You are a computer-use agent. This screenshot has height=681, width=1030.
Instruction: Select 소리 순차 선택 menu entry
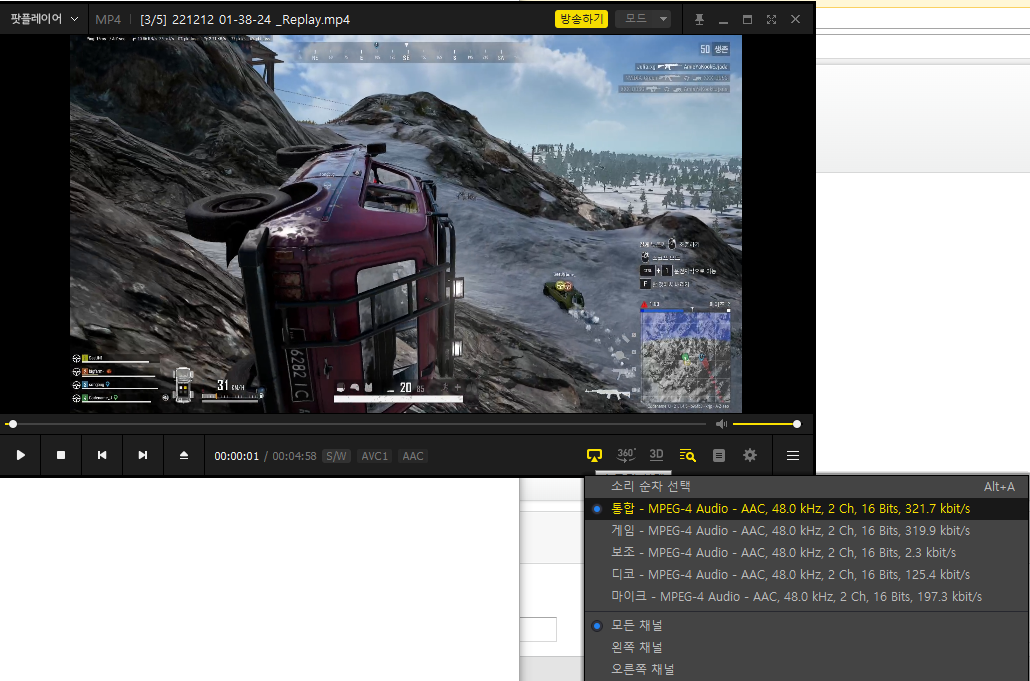(x=806, y=487)
